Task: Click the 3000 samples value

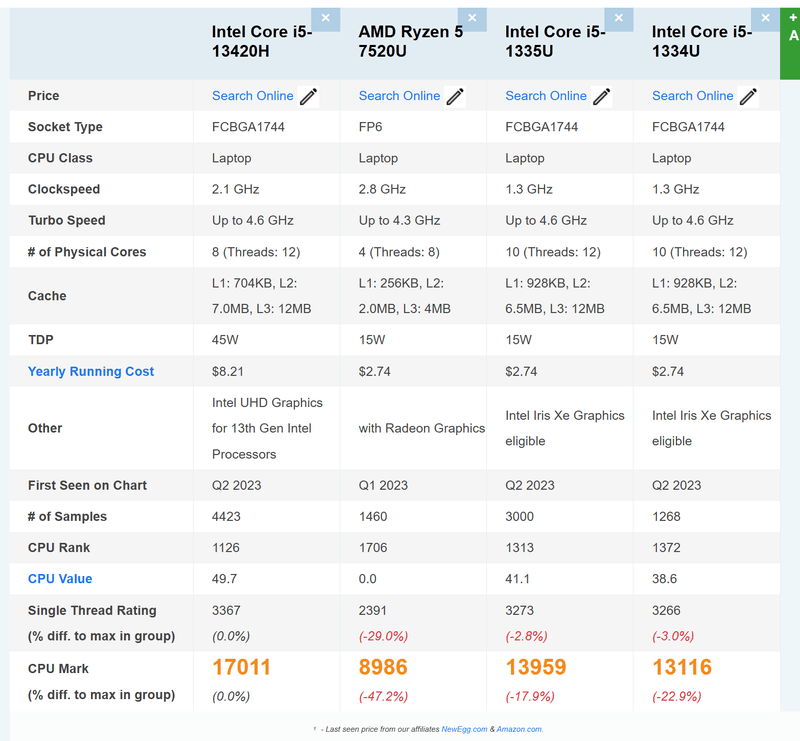Action: tap(519, 516)
